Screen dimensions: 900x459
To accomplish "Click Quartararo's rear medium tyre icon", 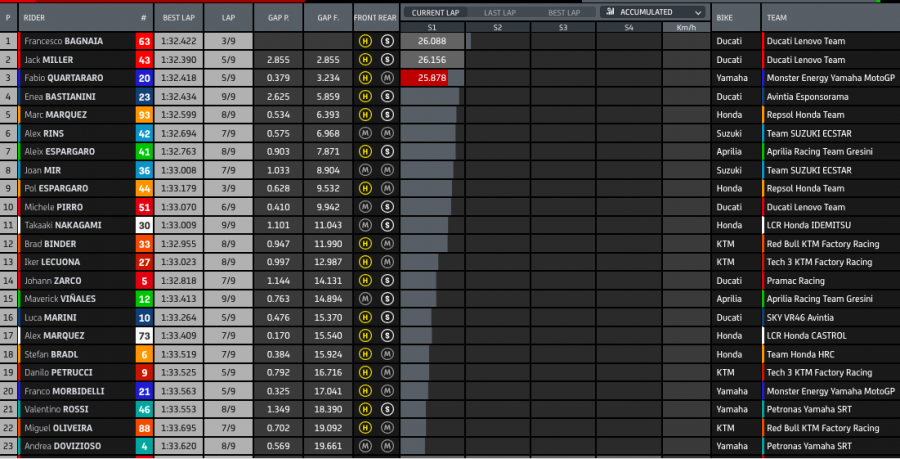I will coord(385,78).
